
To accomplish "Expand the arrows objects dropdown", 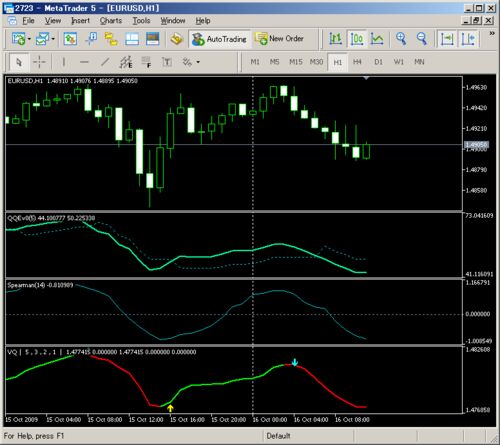I will (198, 62).
